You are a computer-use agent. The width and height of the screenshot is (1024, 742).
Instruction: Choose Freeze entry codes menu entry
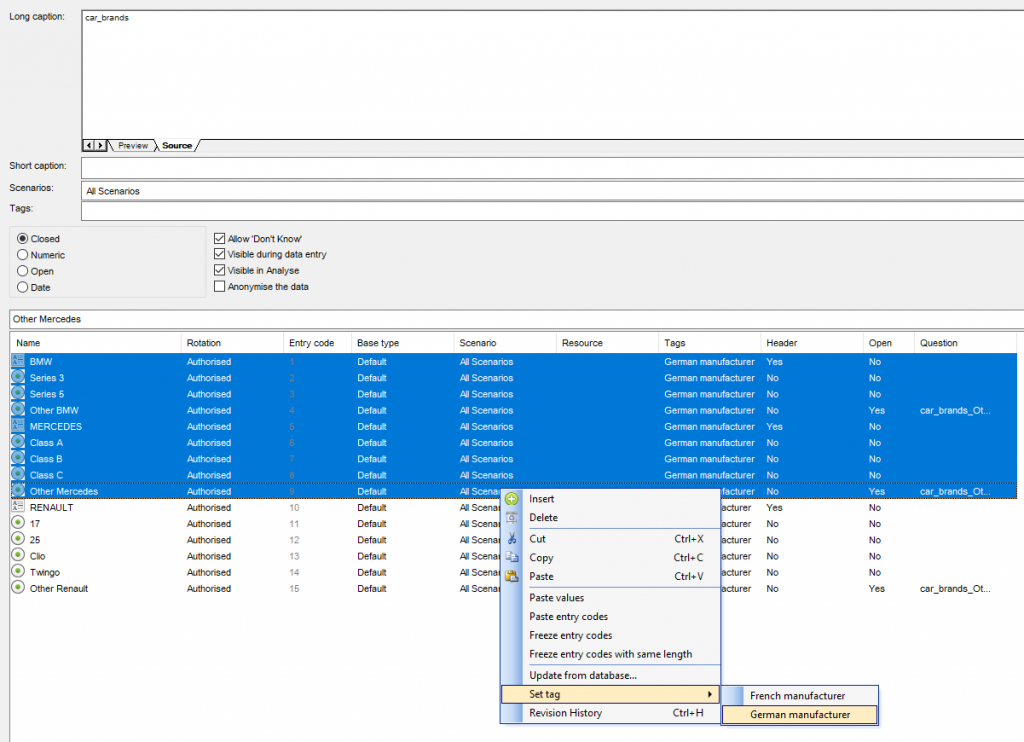click(x=611, y=636)
